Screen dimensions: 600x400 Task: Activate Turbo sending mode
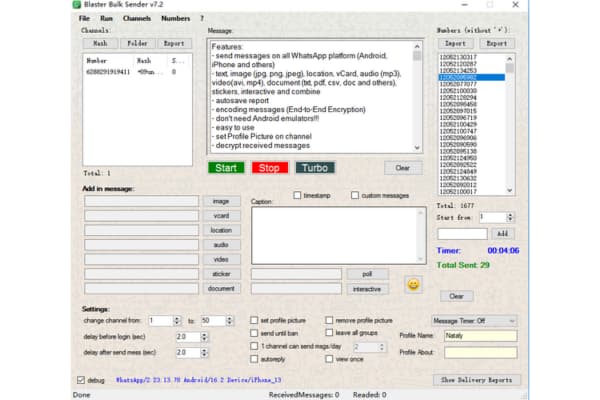point(315,168)
